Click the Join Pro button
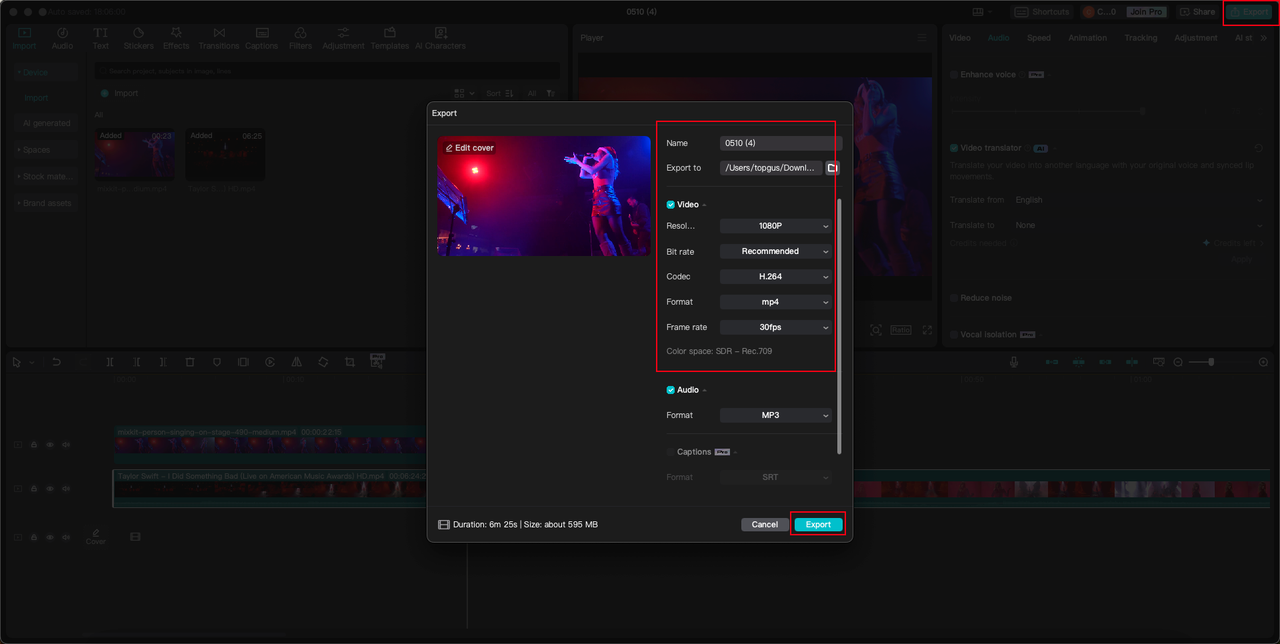The width and height of the screenshot is (1280, 644). pyautogui.click(x=1146, y=12)
